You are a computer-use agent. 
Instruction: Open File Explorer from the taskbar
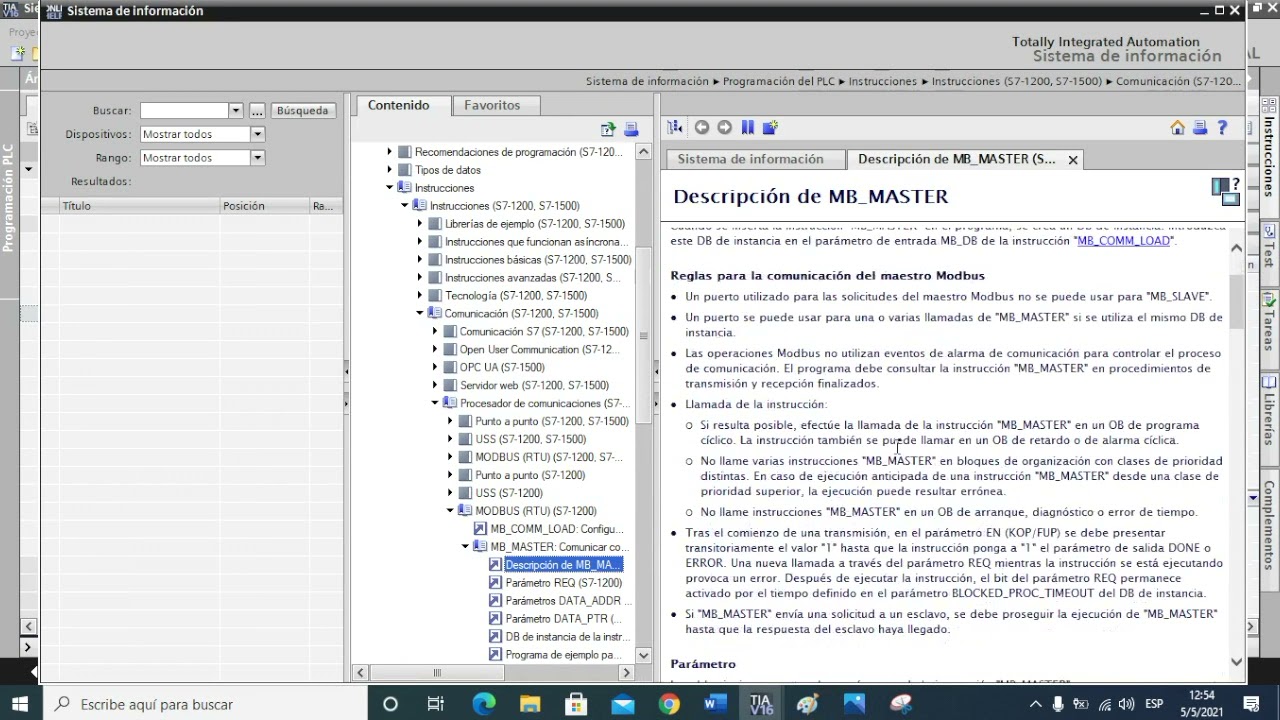(x=529, y=704)
